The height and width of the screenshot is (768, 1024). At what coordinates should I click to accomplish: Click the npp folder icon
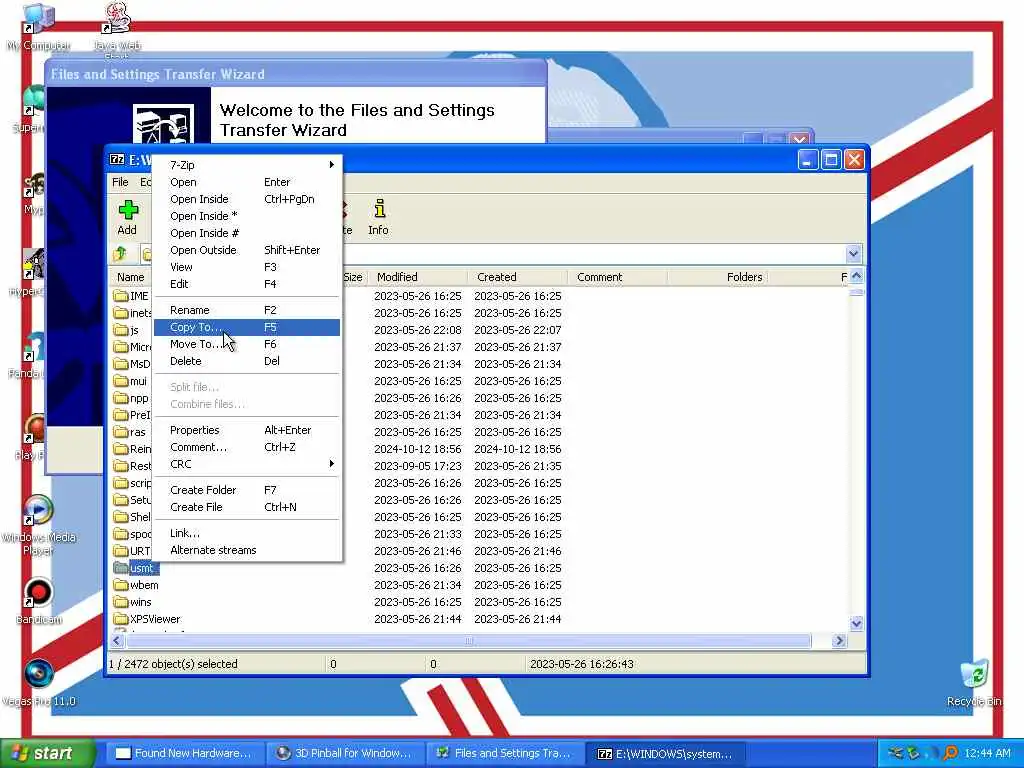120,398
